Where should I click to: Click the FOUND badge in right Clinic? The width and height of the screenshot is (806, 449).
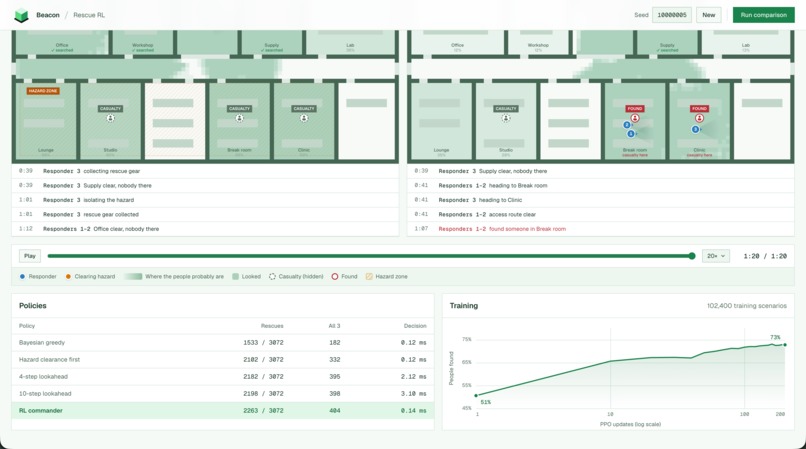pos(700,109)
